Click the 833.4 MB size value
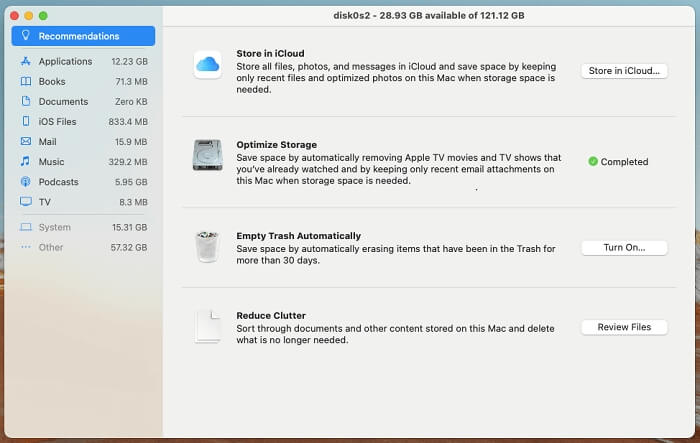The height and width of the screenshot is (443, 700). tap(128, 121)
